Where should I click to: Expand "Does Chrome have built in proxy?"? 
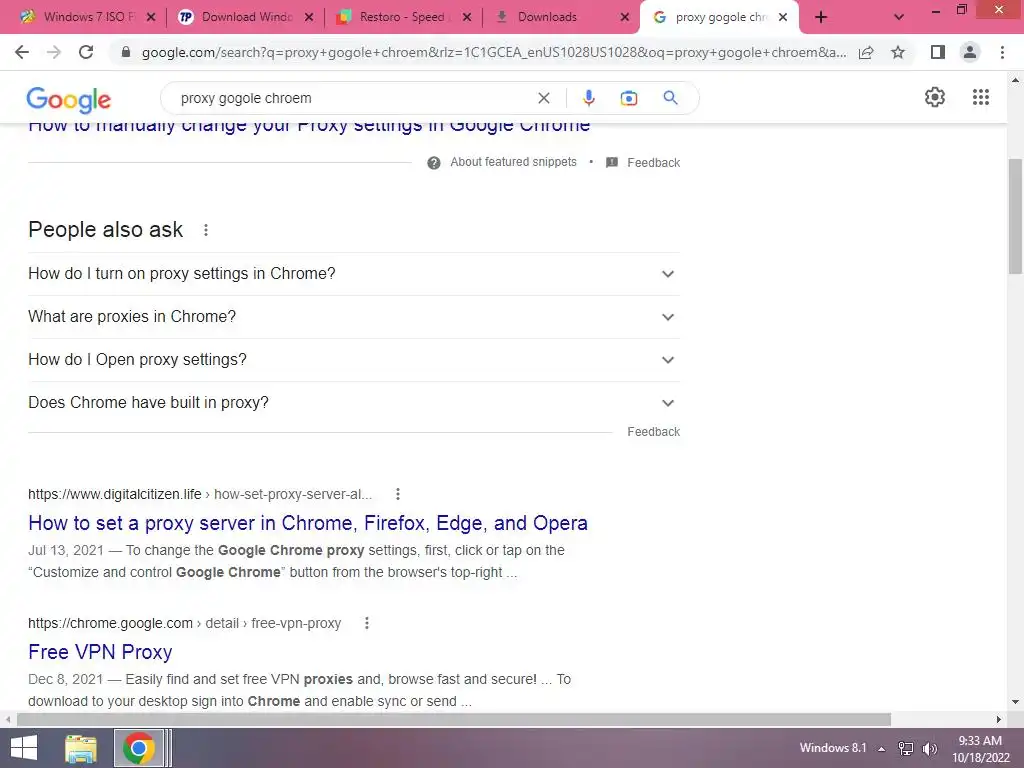click(354, 403)
